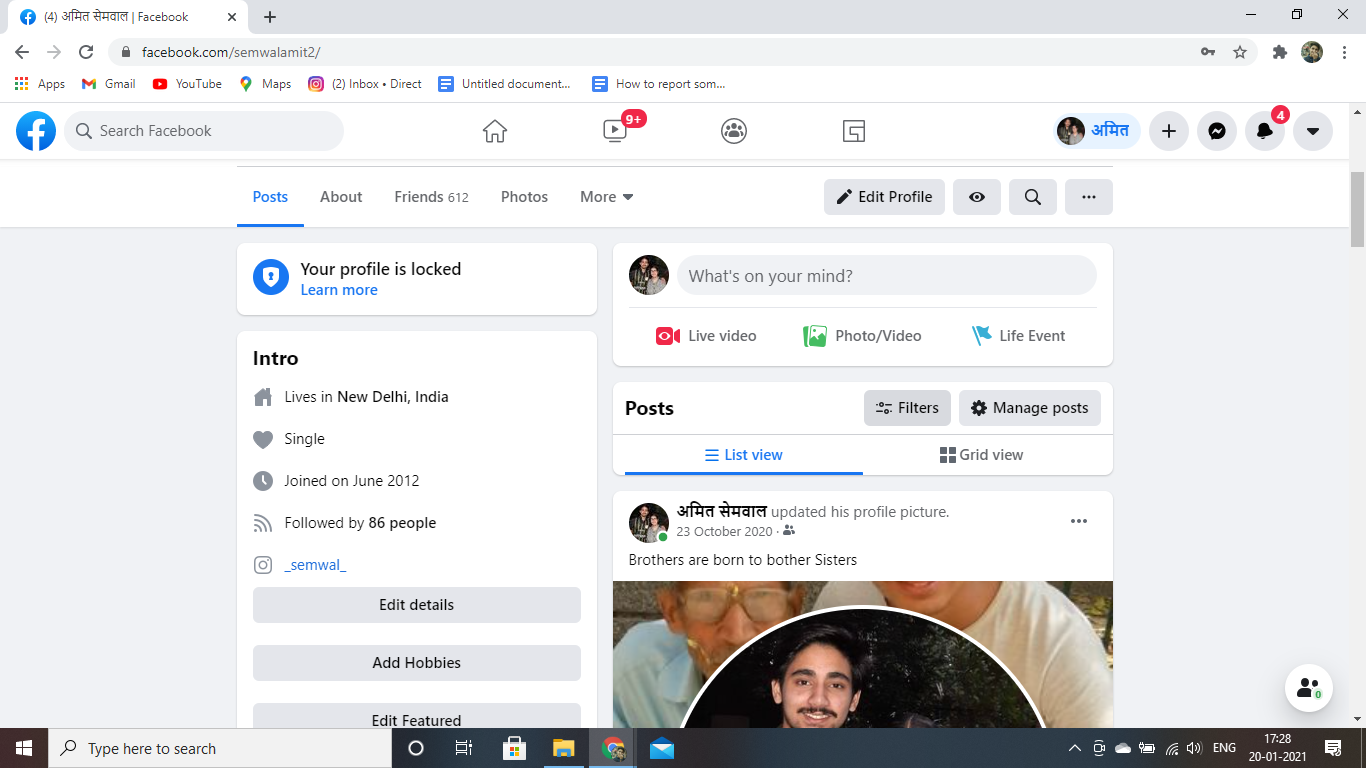
Task: Go to Facebook Home feed icon
Action: [x=495, y=131]
